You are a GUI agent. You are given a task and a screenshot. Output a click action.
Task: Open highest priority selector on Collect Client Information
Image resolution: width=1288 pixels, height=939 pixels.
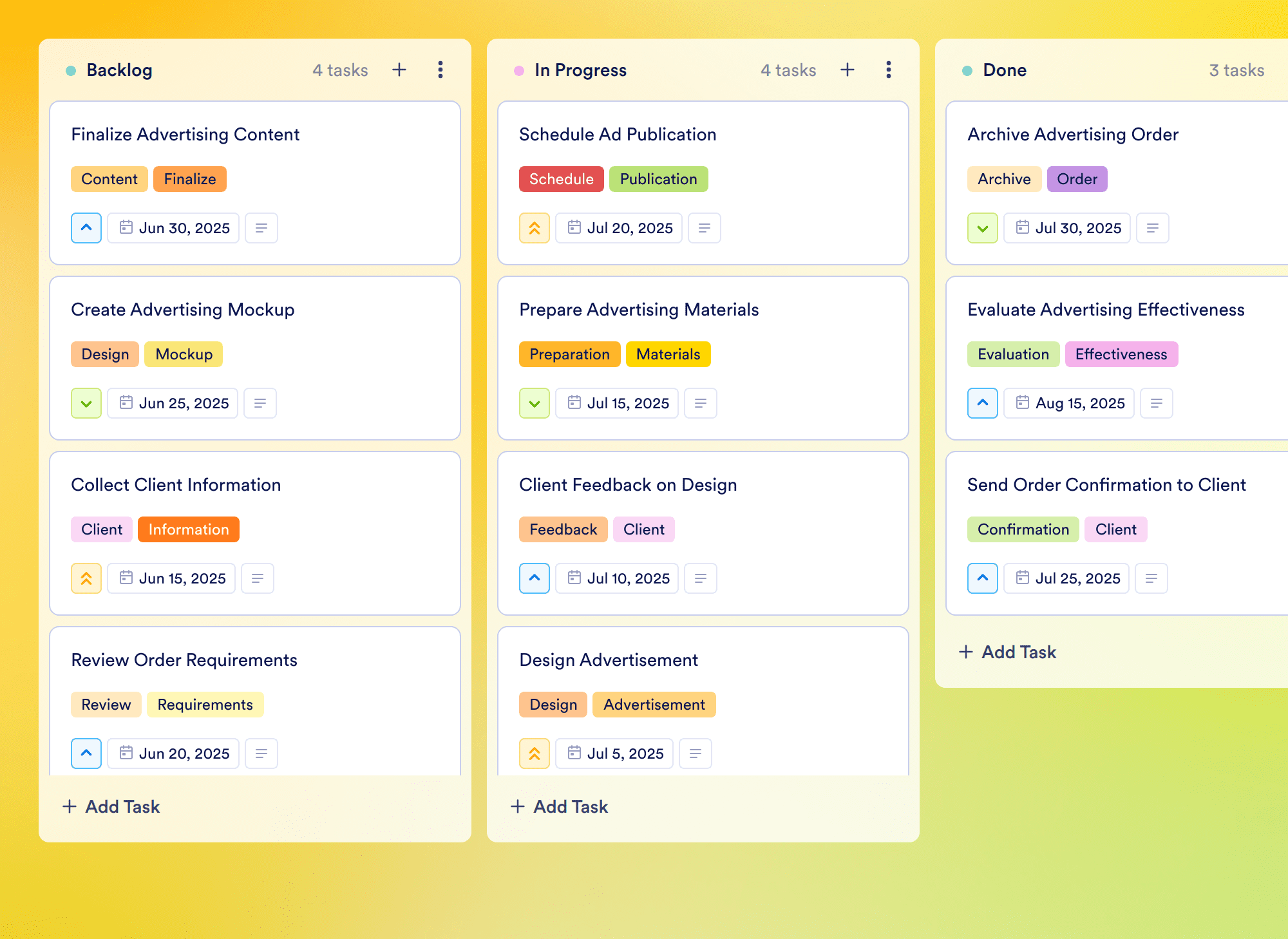point(86,578)
